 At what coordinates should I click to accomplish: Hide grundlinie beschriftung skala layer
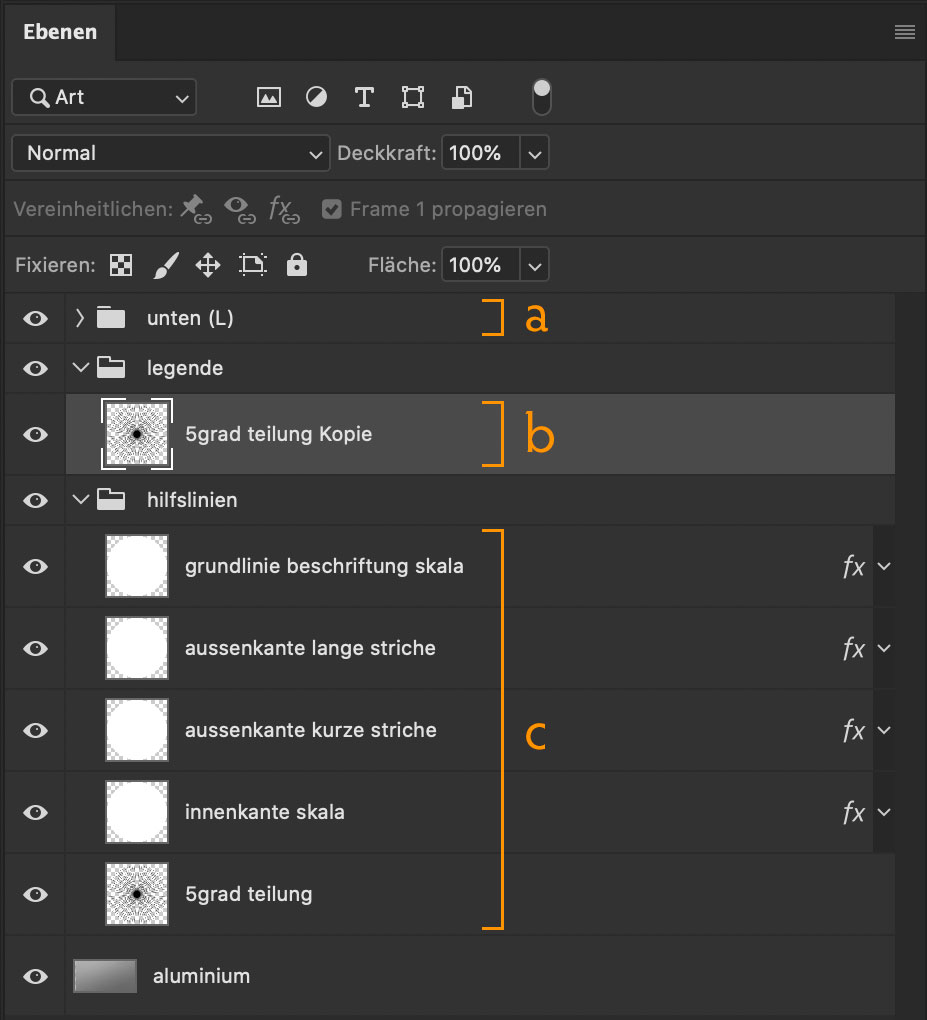(36, 567)
